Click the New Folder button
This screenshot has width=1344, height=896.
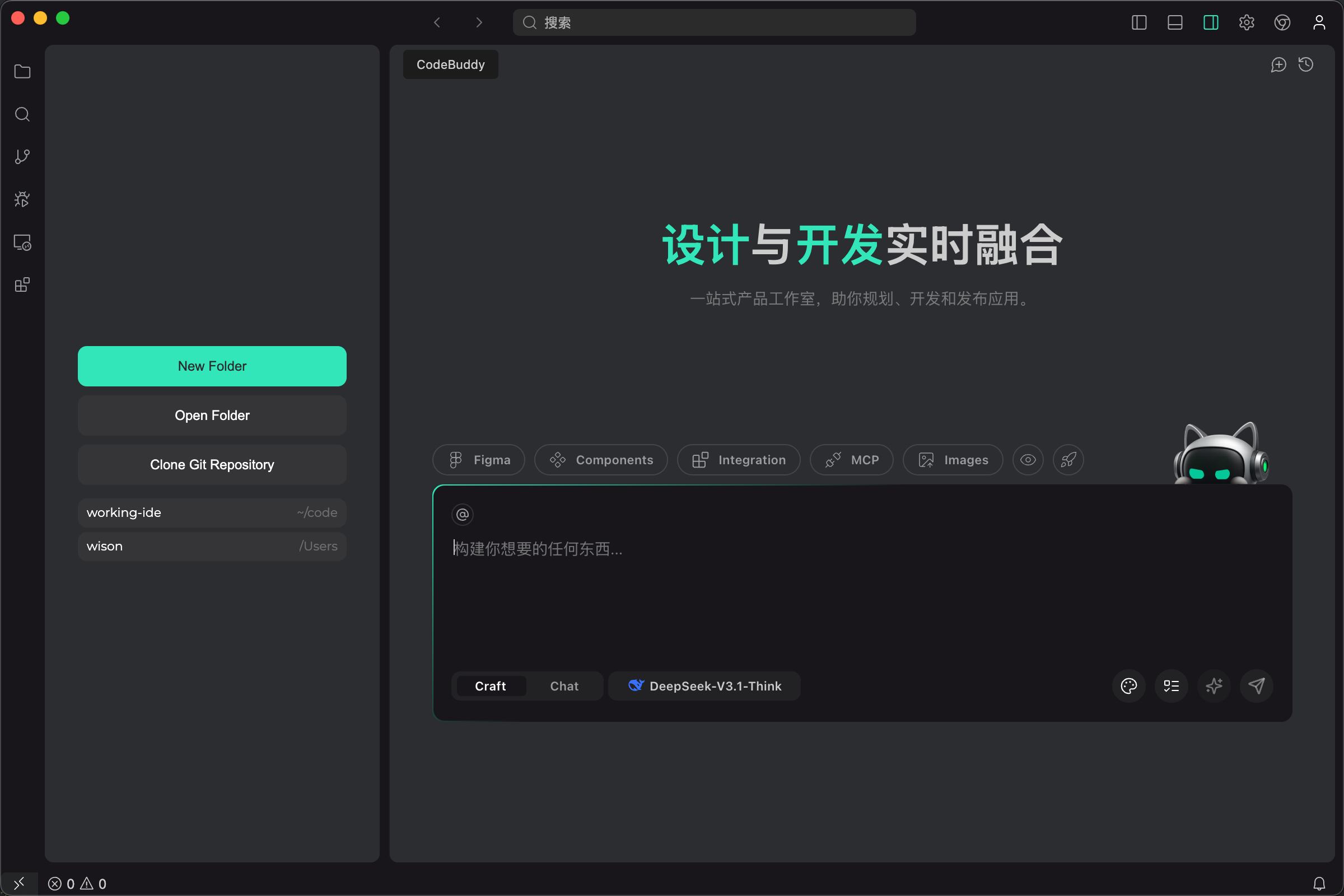click(x=212, y=366)
